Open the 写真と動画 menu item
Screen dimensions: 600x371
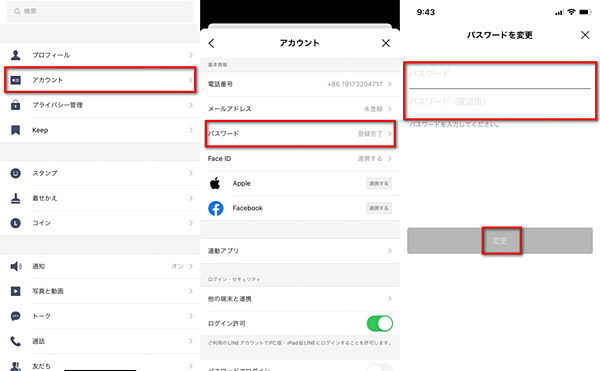coord(100,291)
